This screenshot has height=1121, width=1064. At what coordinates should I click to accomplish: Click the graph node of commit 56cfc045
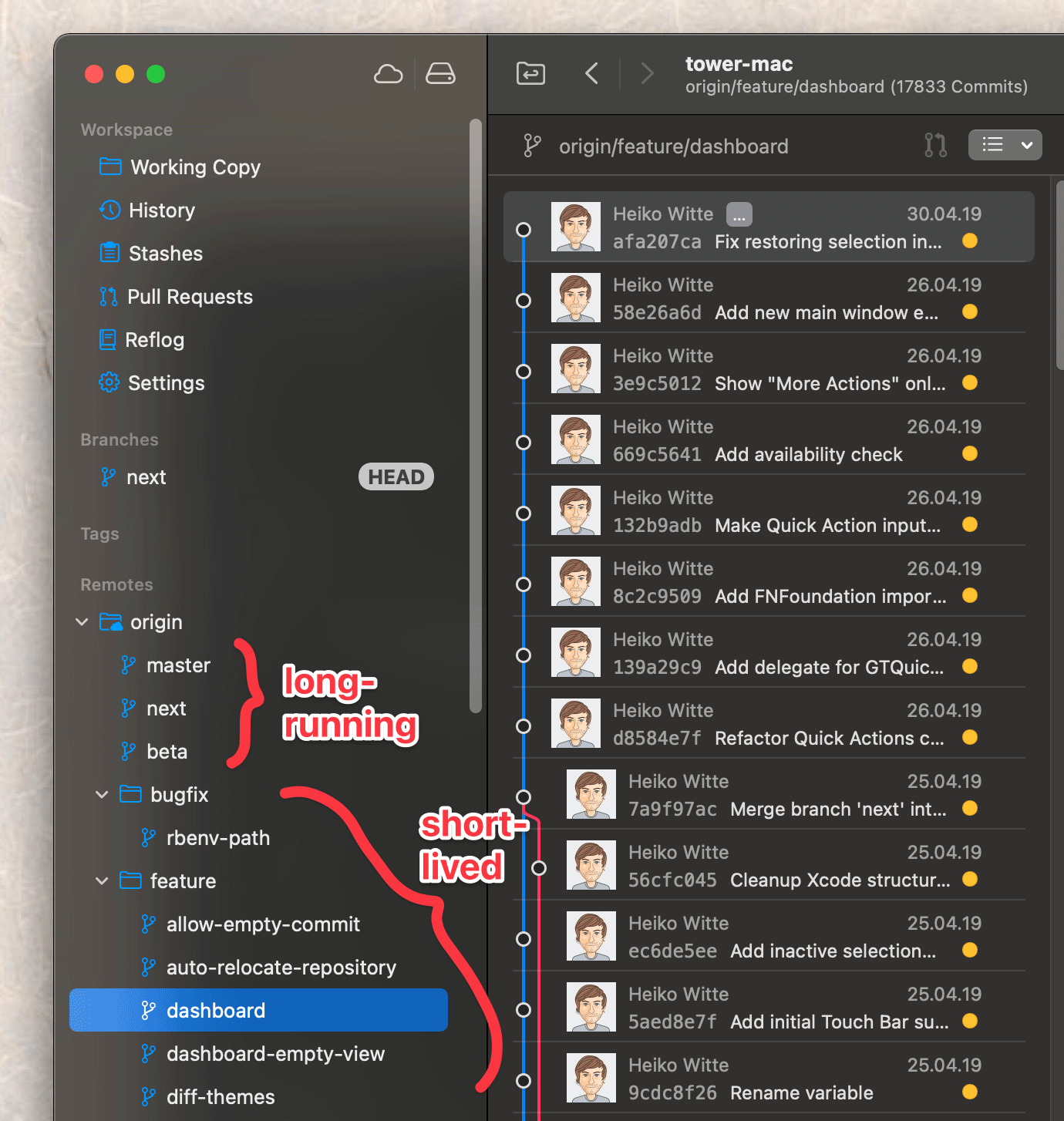pos(539,868)
